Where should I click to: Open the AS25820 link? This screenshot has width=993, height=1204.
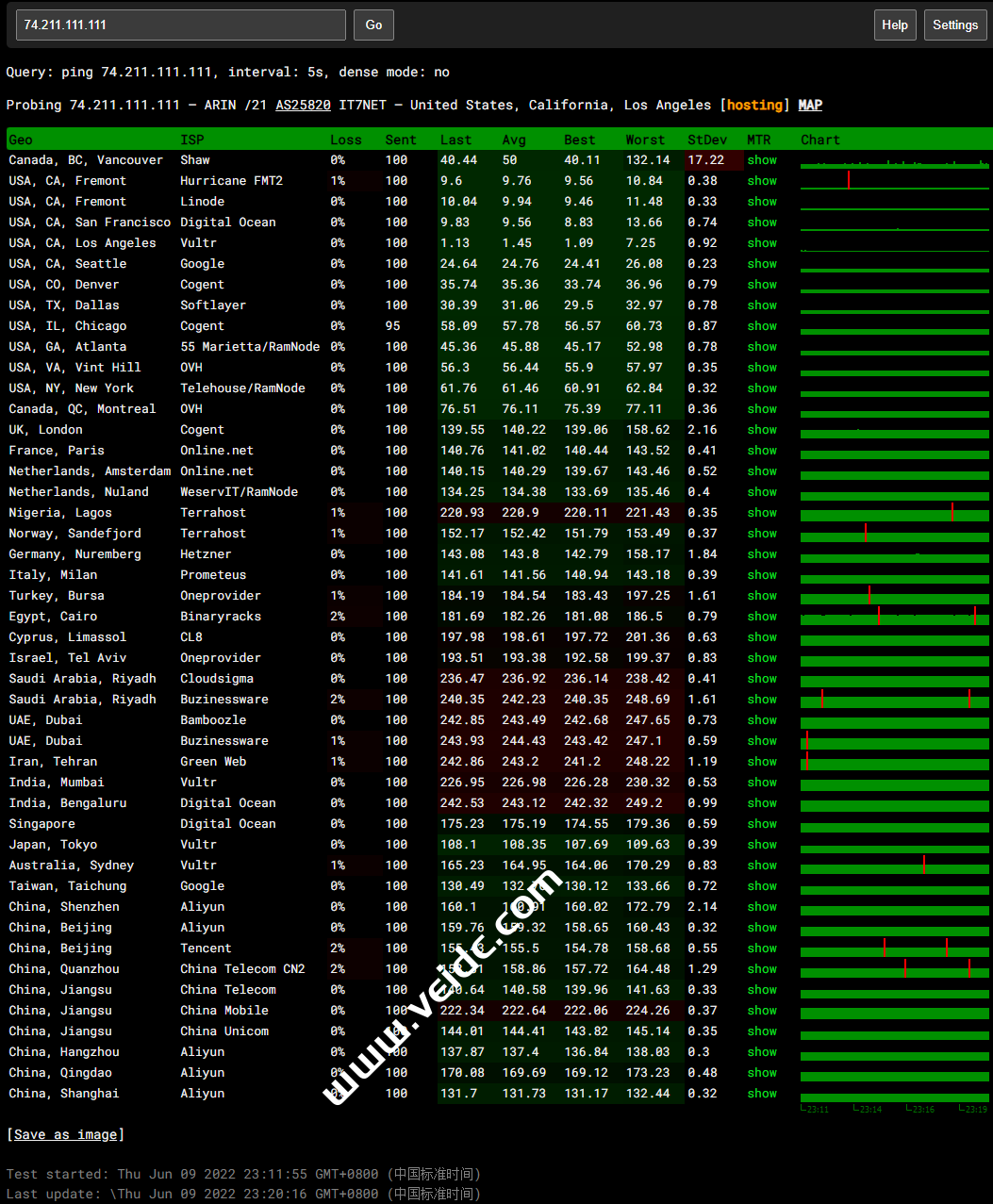pos(303,105)
